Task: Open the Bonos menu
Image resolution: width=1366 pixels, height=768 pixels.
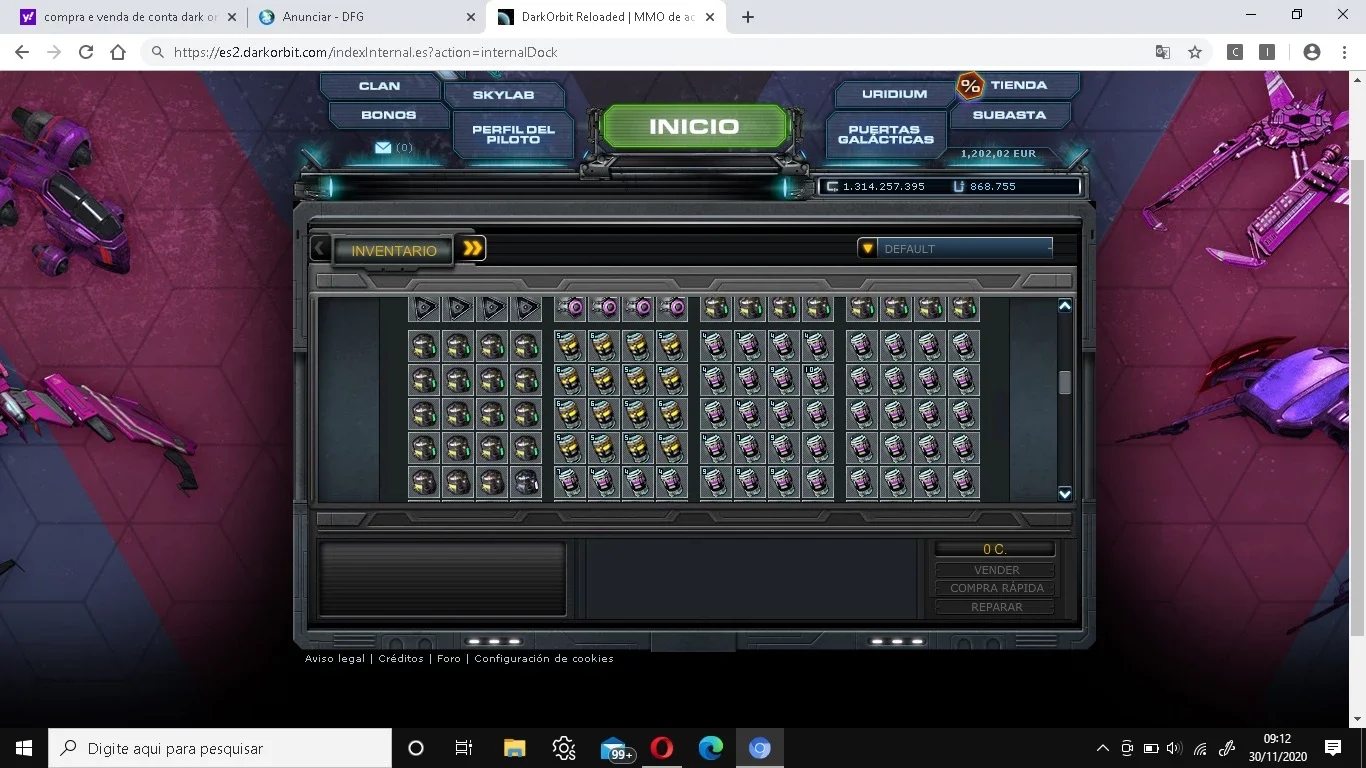Action: tap(388, 115)
